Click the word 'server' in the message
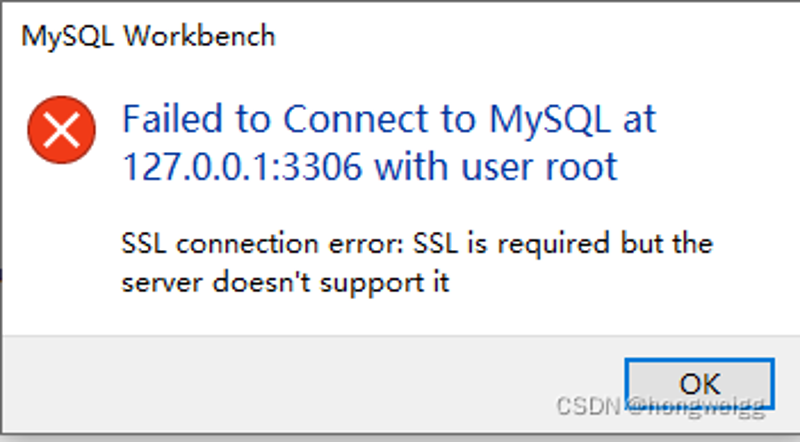Viewport: 800px width, 442px height. [162, 283]
